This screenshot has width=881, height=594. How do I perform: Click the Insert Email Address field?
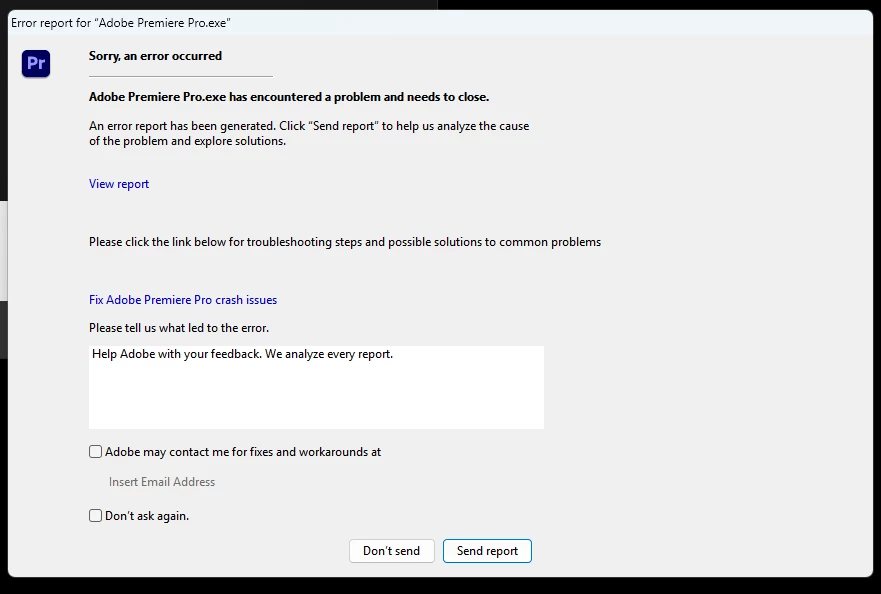tap(162, 482)
